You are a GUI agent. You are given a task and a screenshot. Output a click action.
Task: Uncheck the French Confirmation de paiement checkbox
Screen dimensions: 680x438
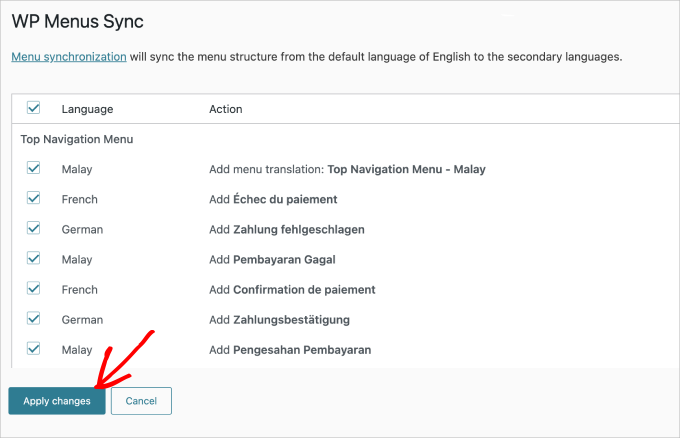(33, 289)
